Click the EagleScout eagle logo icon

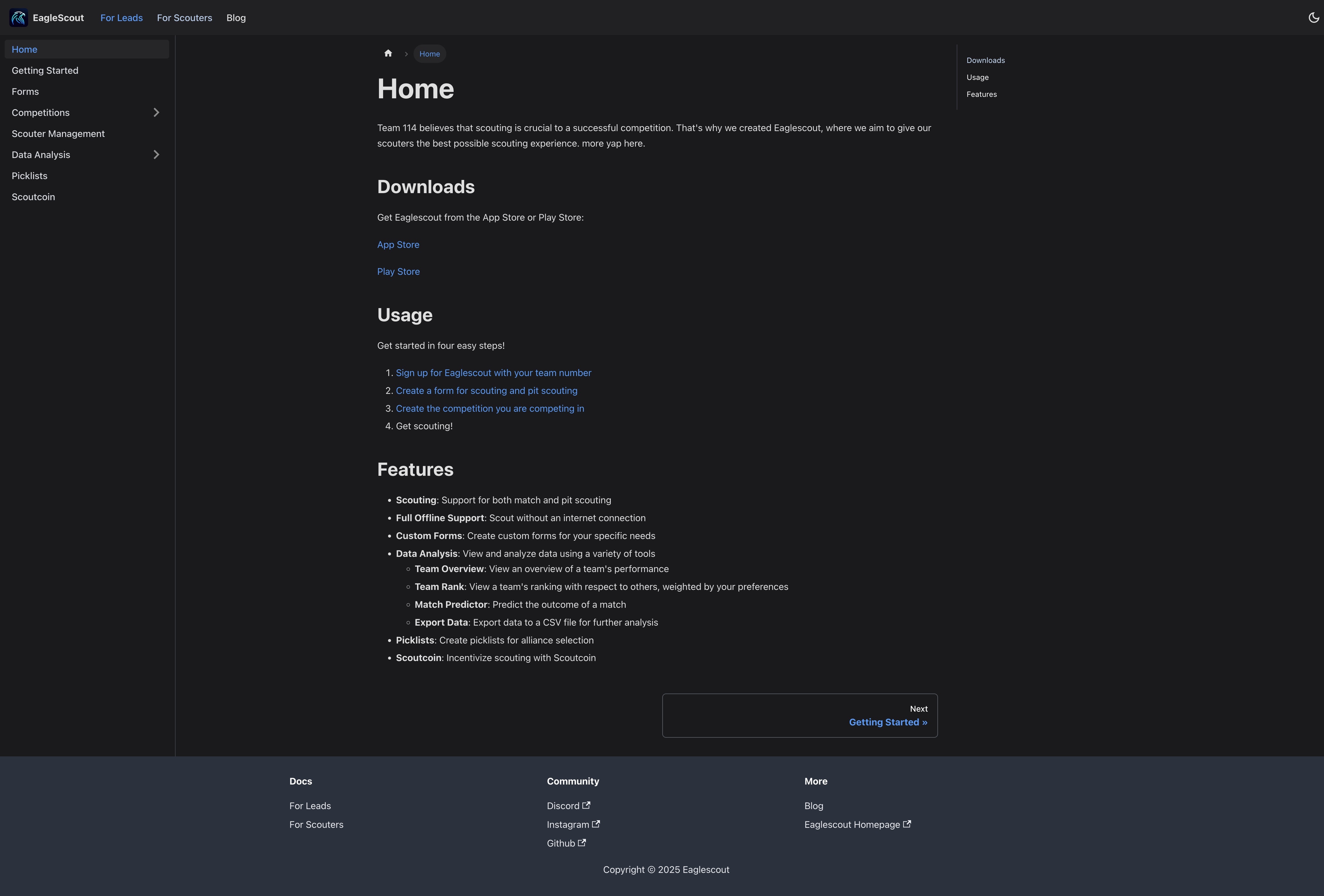coord(18,18)
